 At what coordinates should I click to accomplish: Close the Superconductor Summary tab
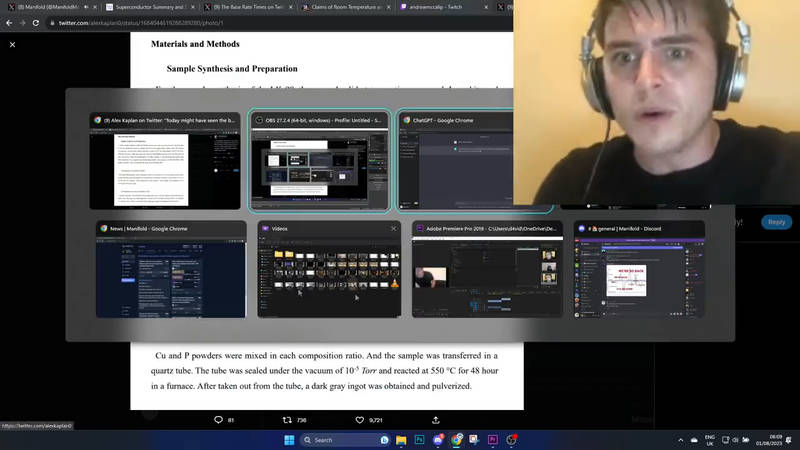(192, 7)
